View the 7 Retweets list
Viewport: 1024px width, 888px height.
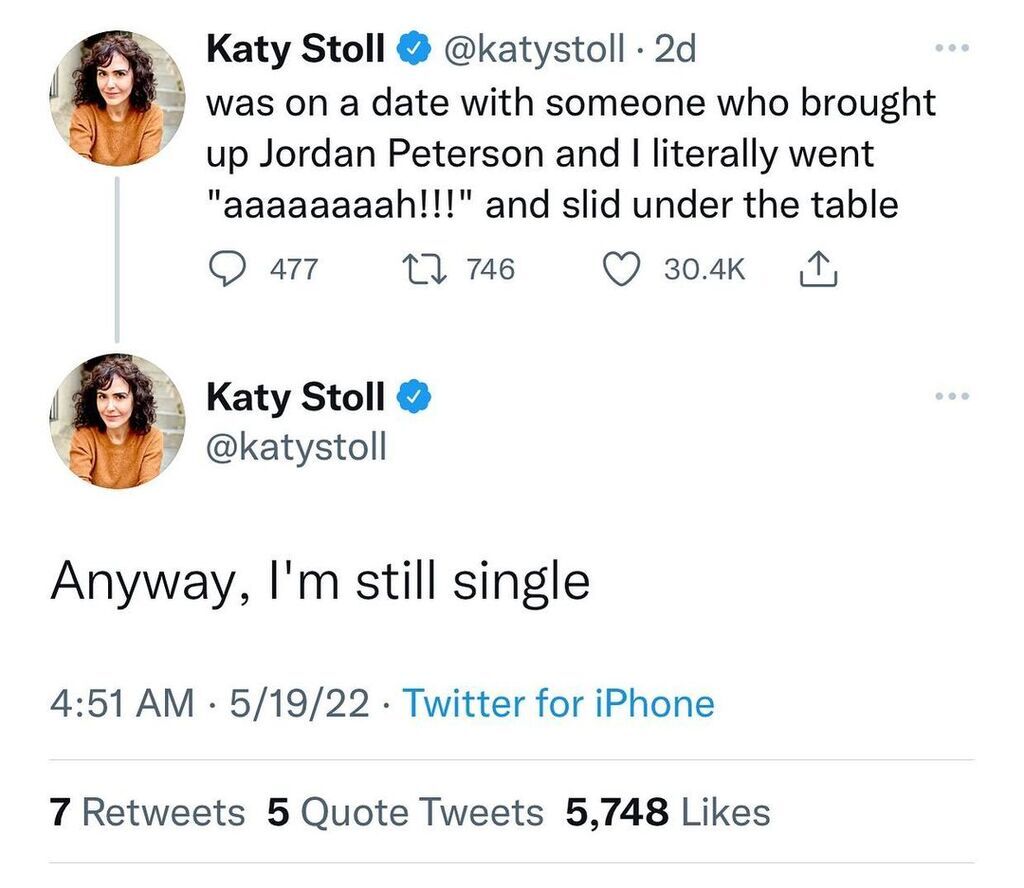148,812
